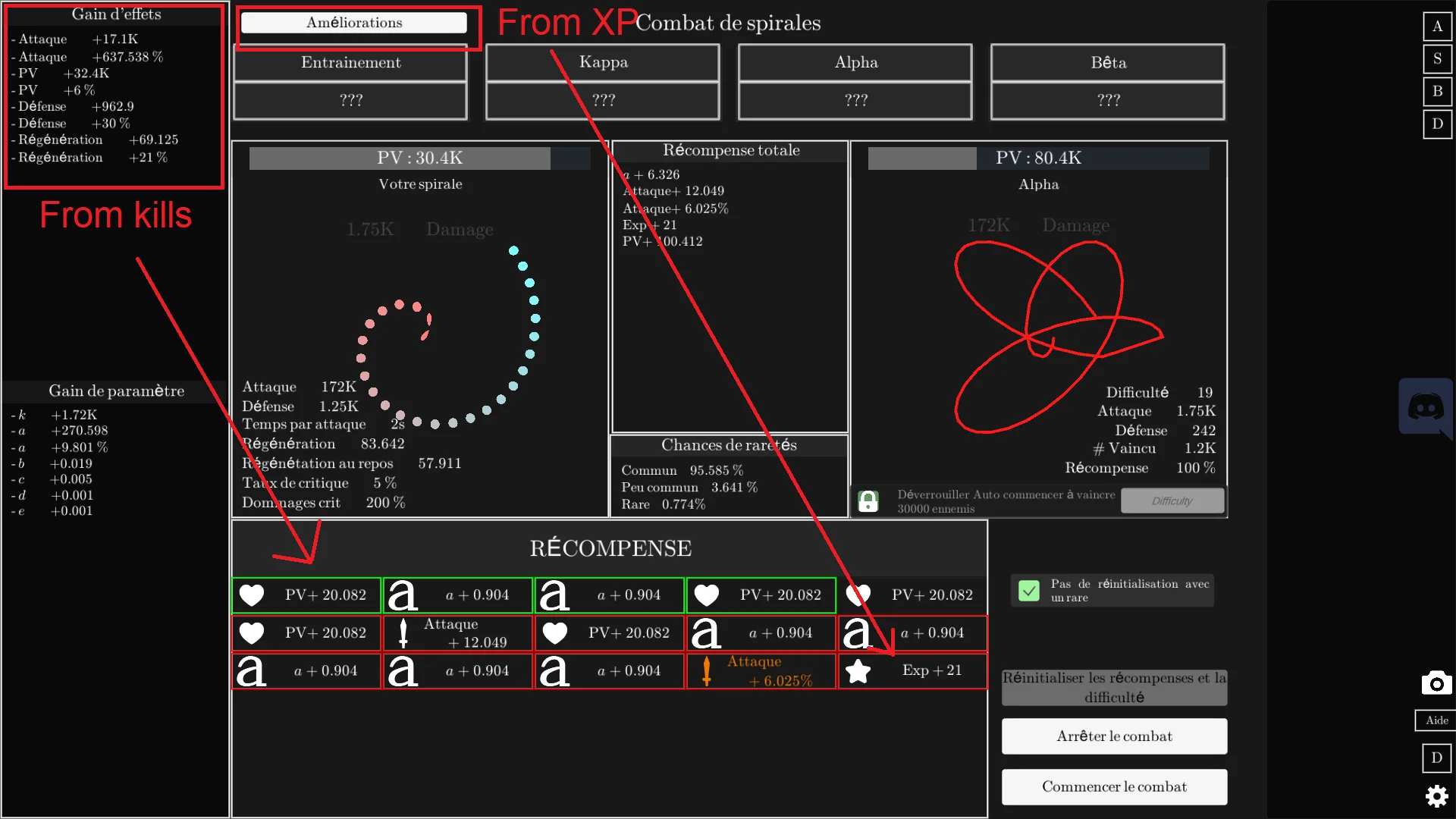Click the player PV 30.4K health bar

tap(419, 158)
